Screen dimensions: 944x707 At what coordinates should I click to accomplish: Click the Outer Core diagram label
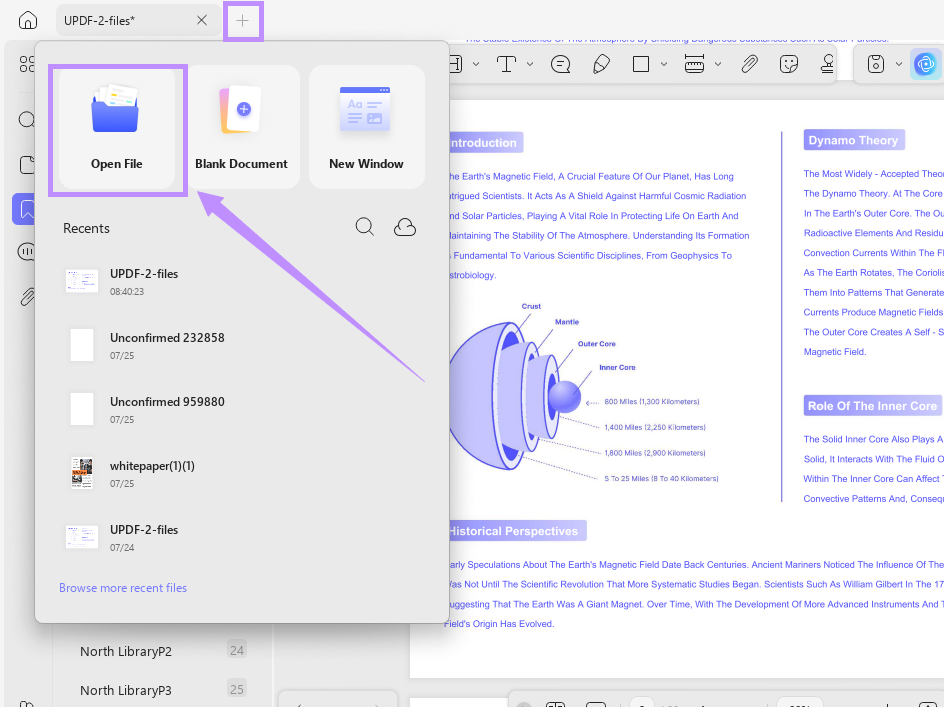click(597, 344)
